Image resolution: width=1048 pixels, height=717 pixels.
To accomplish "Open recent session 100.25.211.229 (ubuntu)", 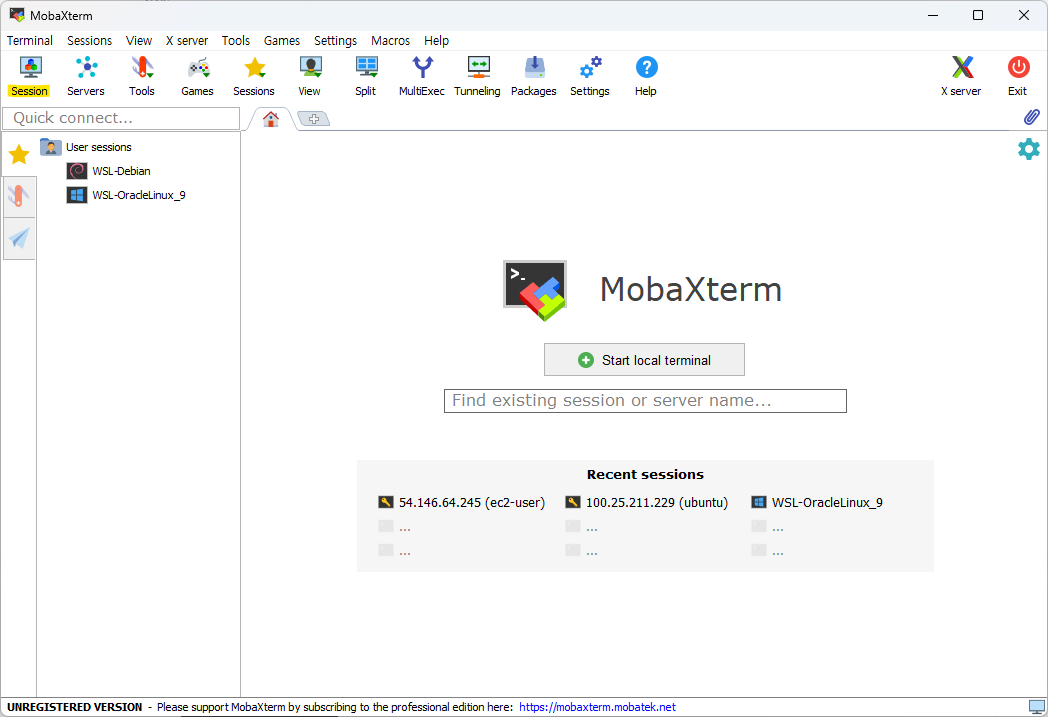I will tap(647, 503).
